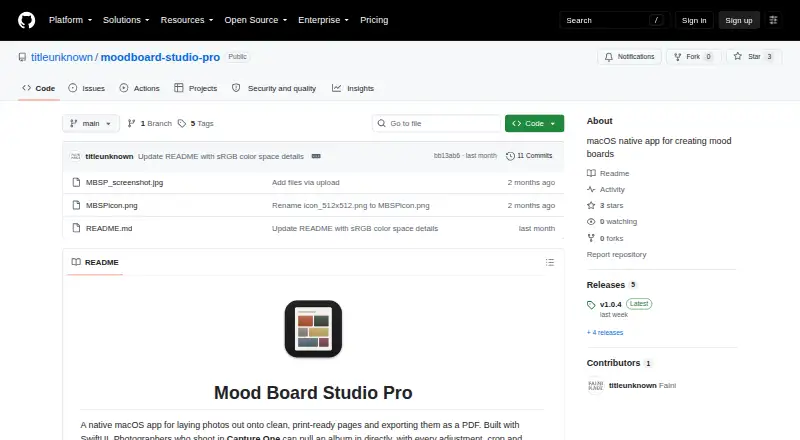Open README.md file
The width and height of the screenshot is (800, 440).
(x=109, y=228)
